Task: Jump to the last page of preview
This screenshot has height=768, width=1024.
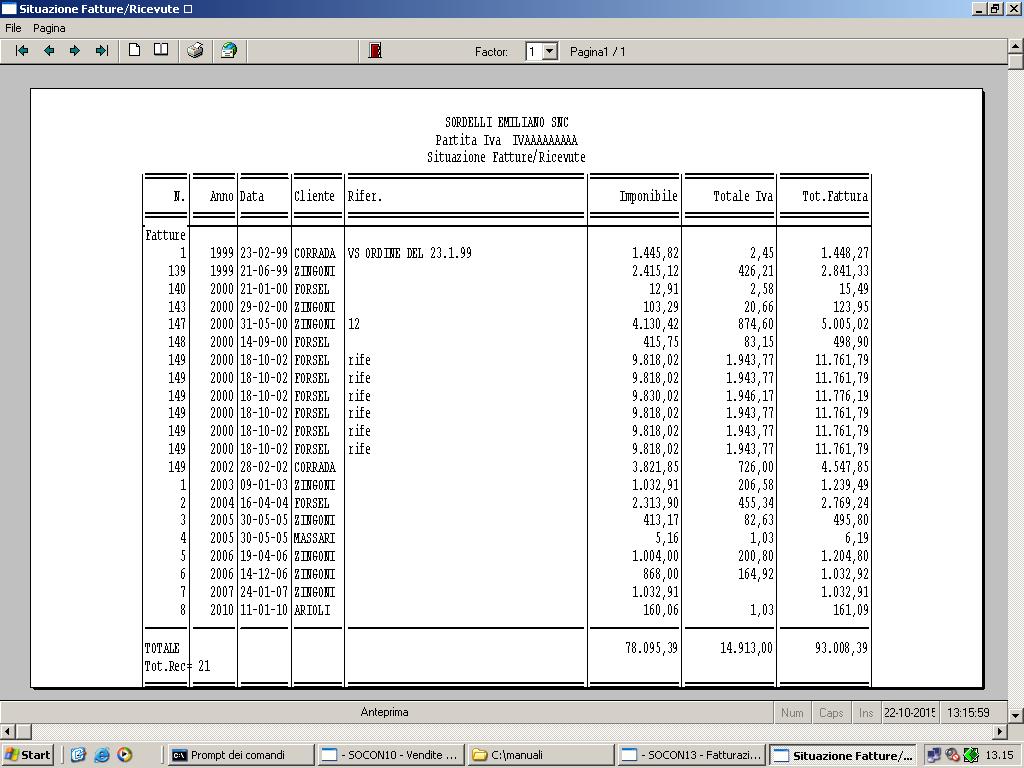Action: coord(101,51)
